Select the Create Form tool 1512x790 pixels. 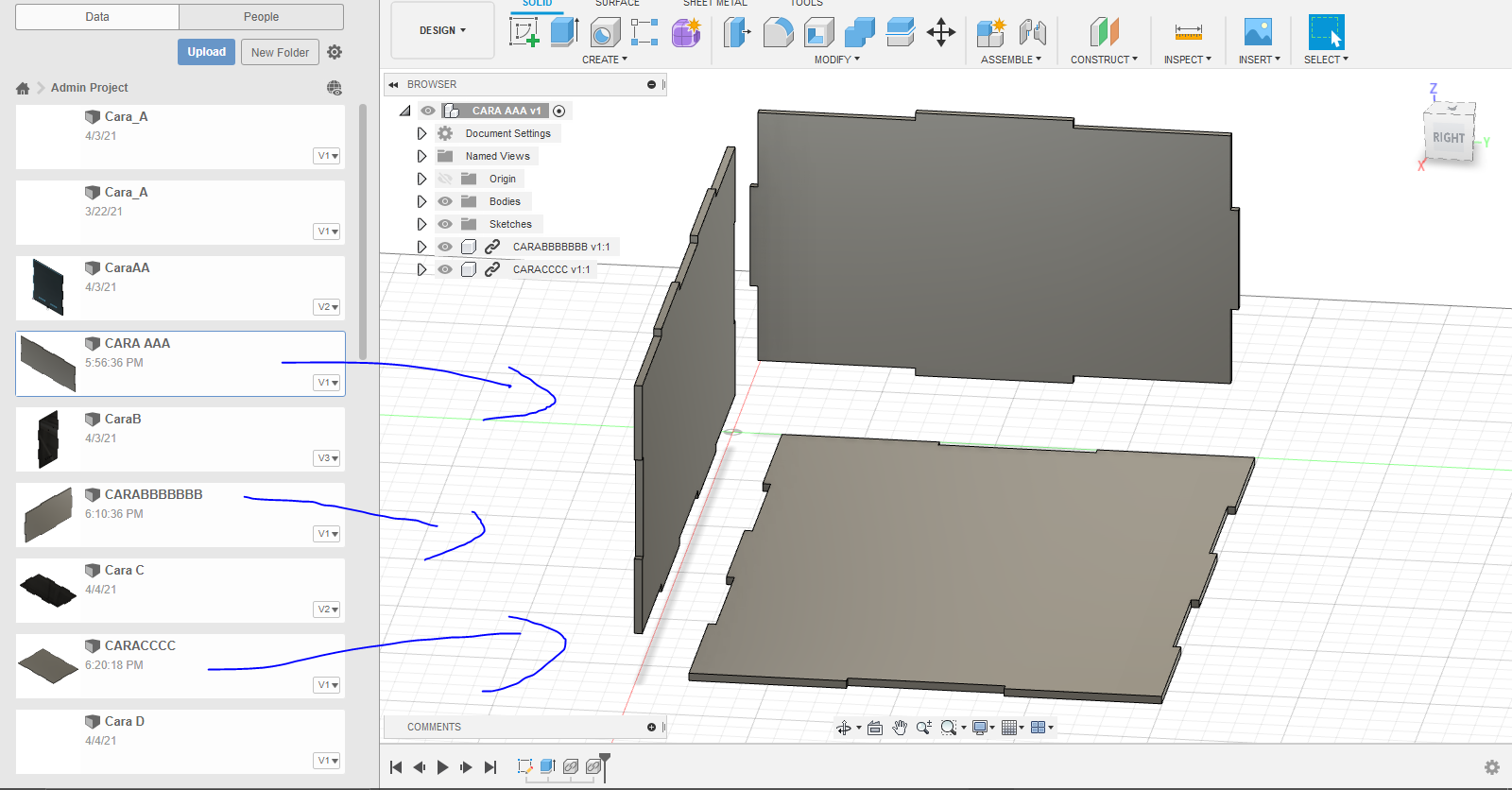pos(686,32)
